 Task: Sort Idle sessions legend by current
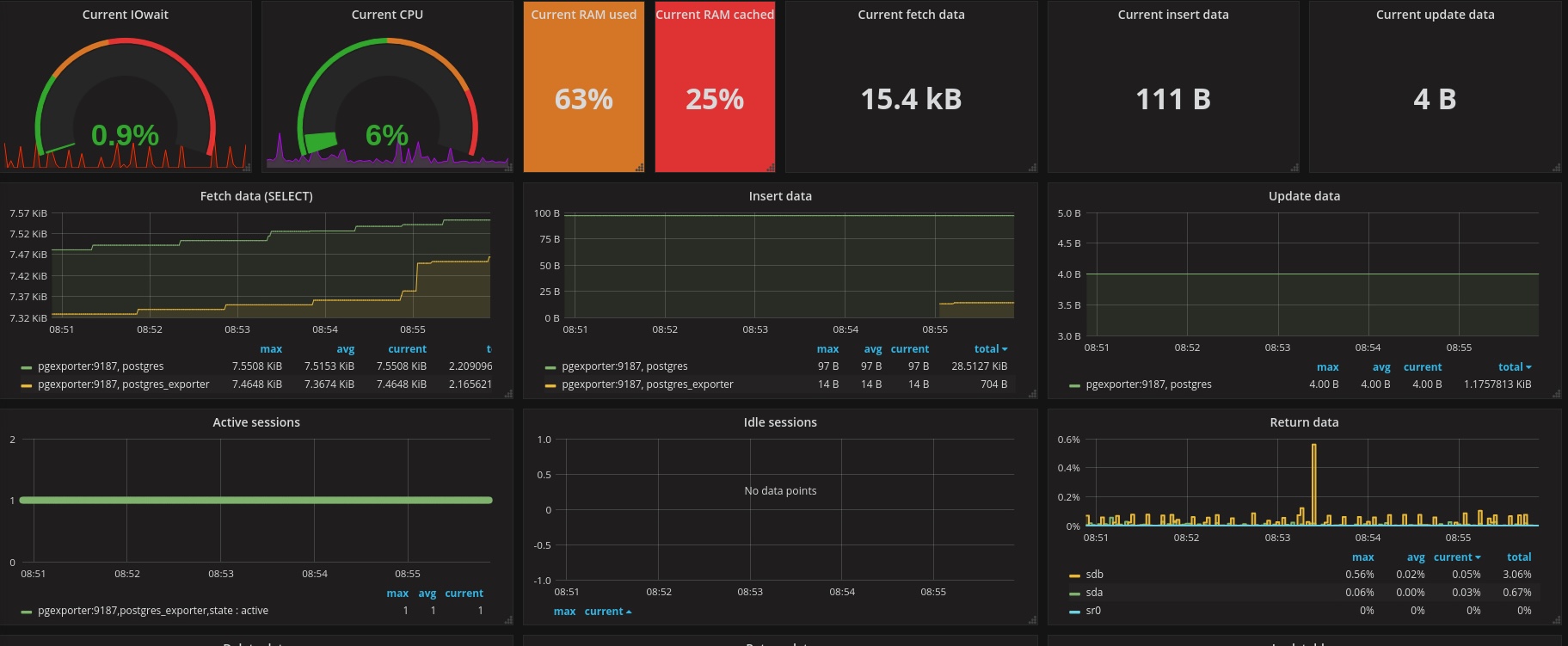(608, 612)
